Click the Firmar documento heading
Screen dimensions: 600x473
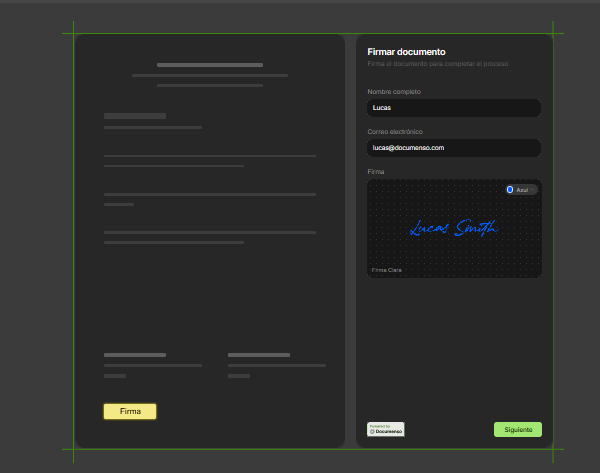(406, 51)
